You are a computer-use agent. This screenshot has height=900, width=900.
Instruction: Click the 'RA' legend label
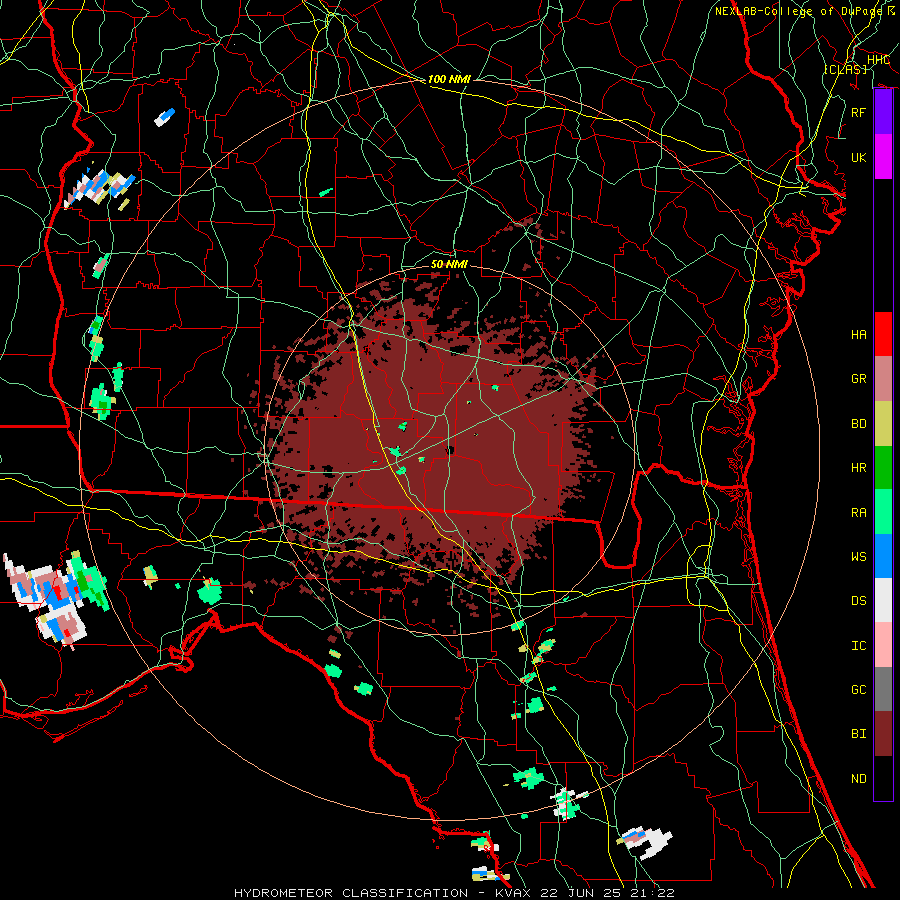pyautogui.click(x=858, y=513)
